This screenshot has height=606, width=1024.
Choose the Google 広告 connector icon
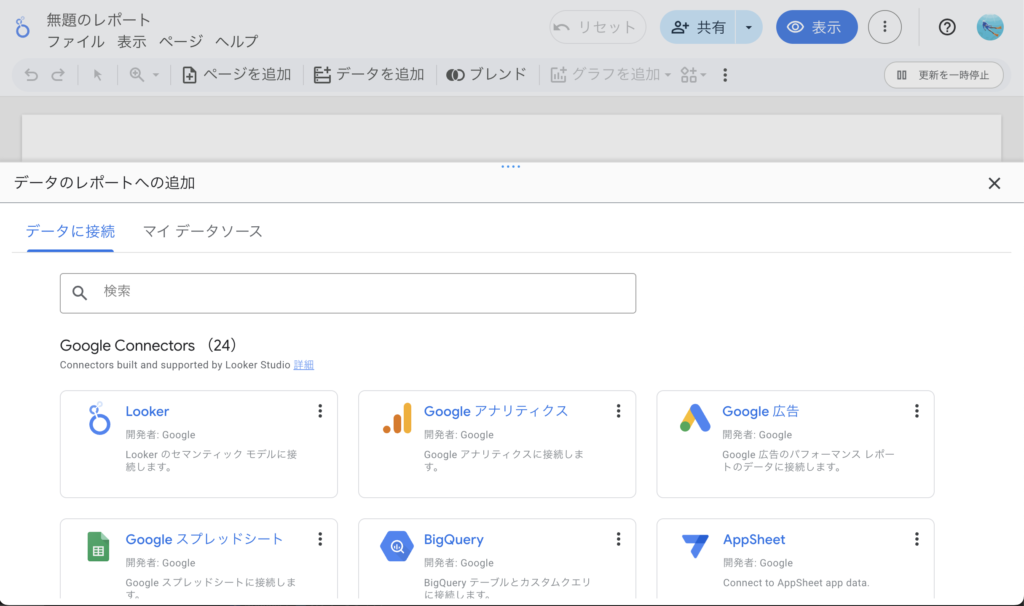[695, 419]
